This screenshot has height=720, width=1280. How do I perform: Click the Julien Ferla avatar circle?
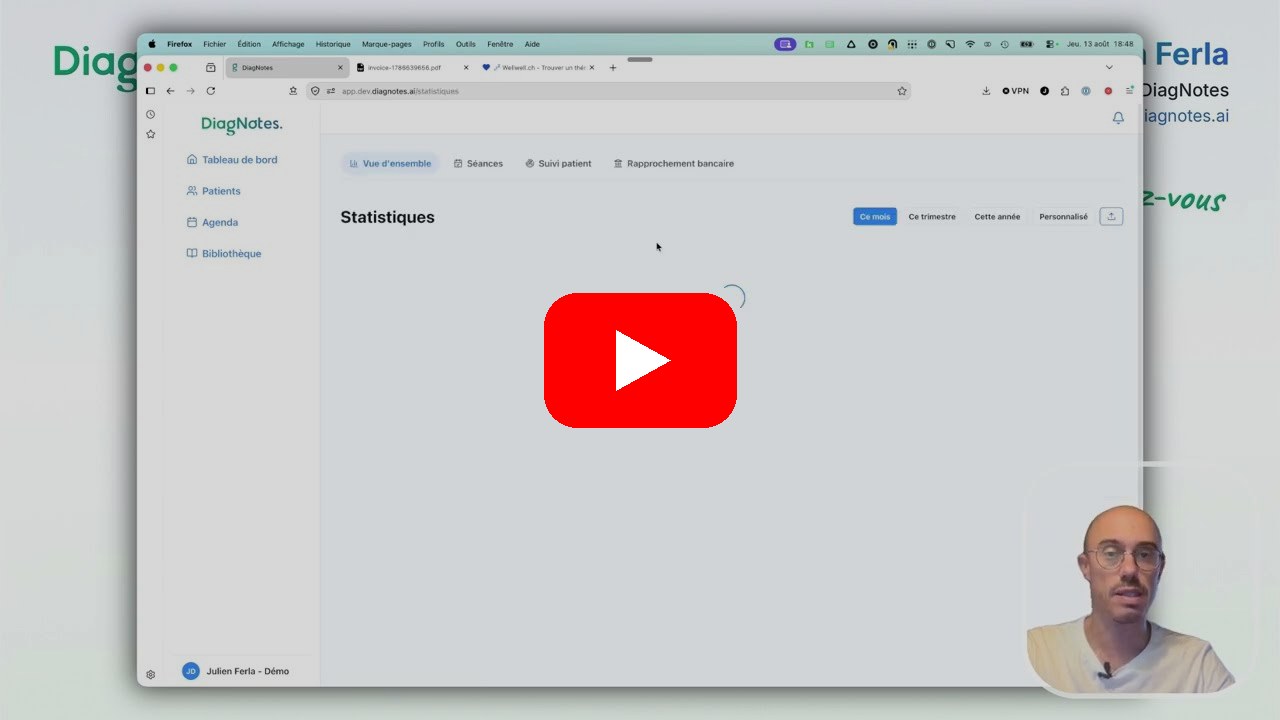pos(191,671)
